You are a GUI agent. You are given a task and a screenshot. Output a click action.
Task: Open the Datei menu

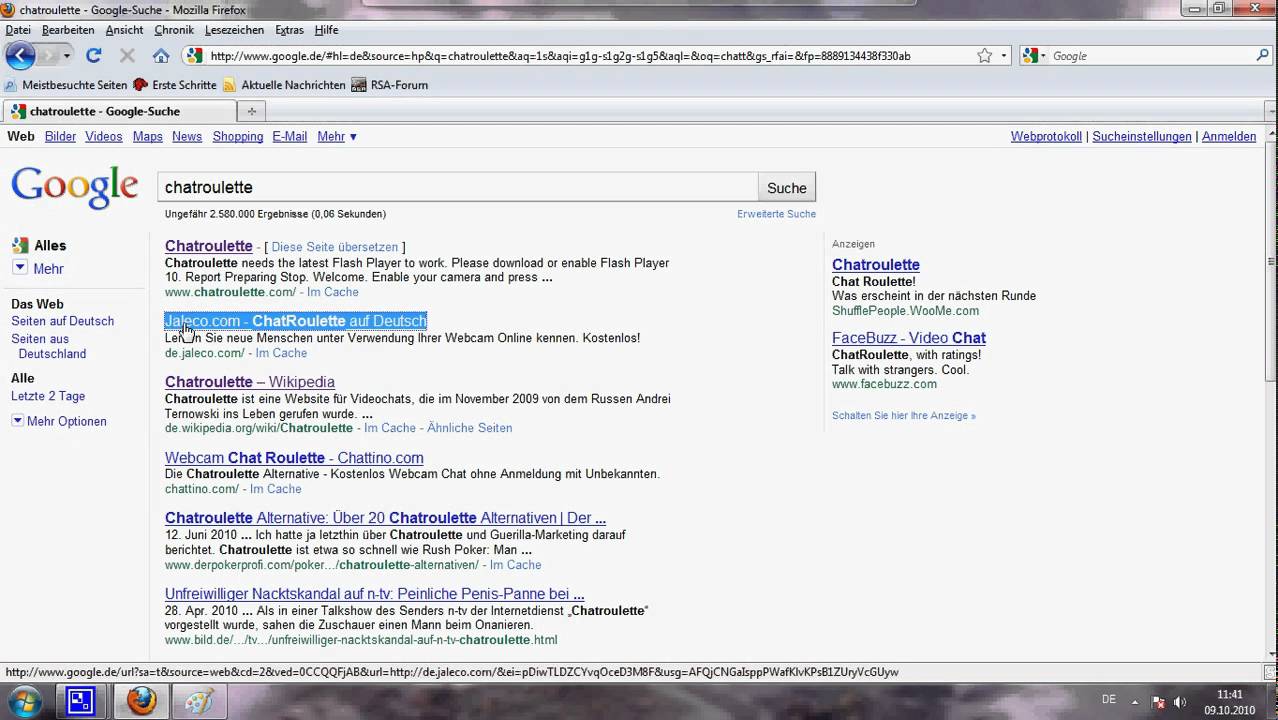(18, 30)
